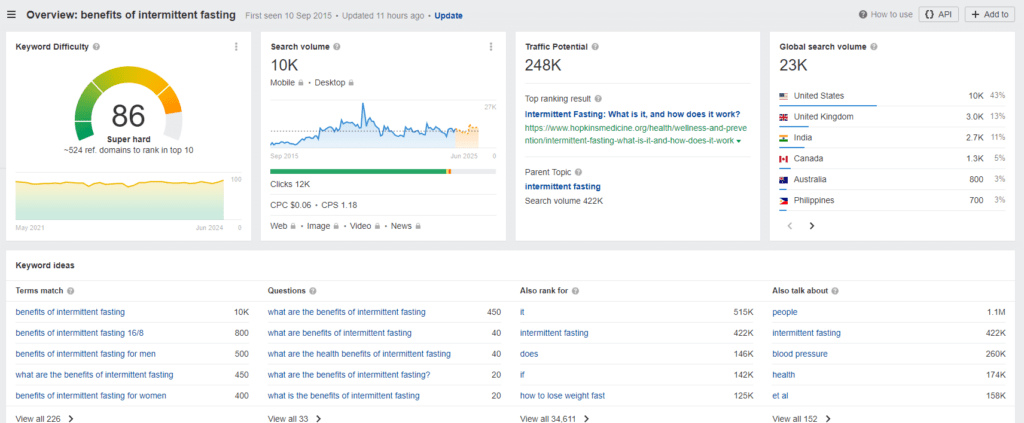
Task: Click the Also rank for help icon
Action: coord(576,291)
